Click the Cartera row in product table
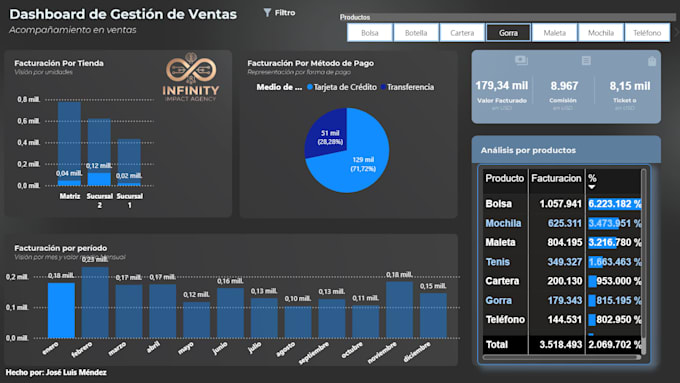This screenshot has height=383, width=680. (562, 281)
